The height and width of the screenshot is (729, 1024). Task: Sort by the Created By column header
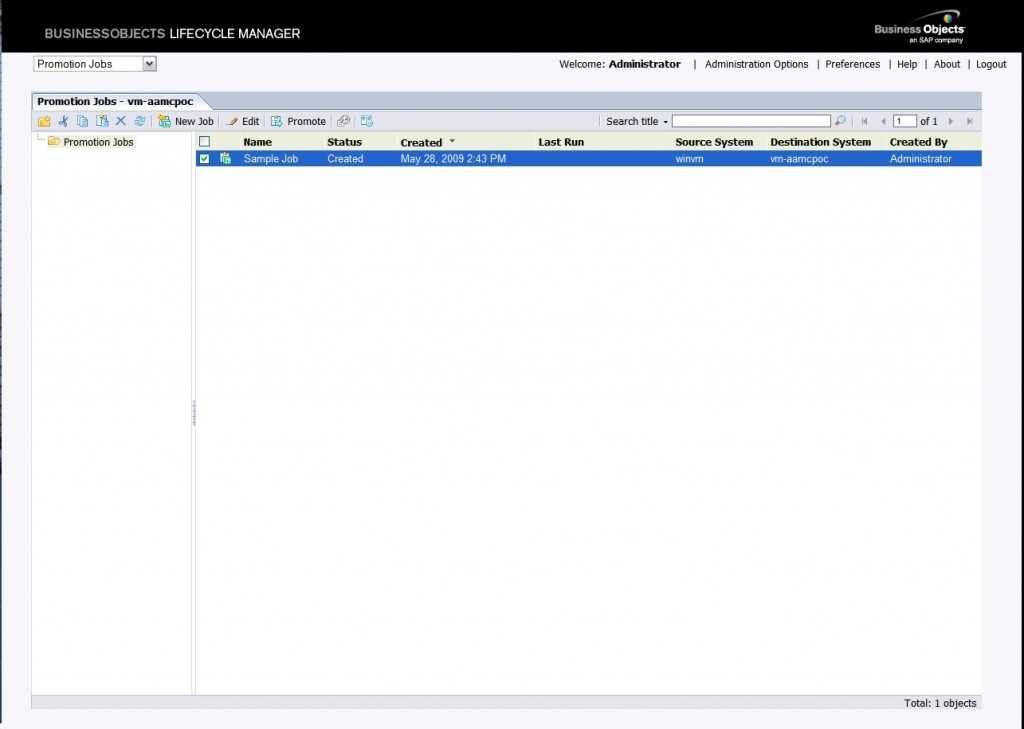pyautogui.click(x=918, y=142)
